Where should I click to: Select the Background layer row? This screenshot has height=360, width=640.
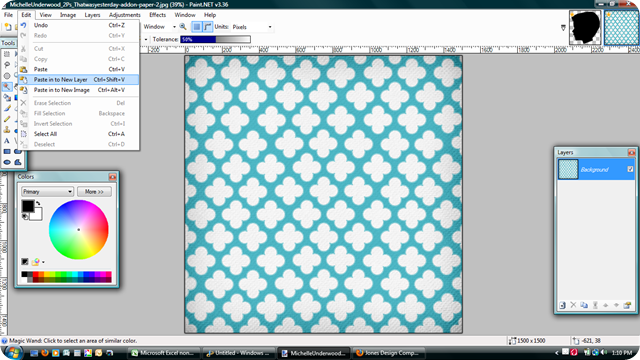tap(596, 169)
